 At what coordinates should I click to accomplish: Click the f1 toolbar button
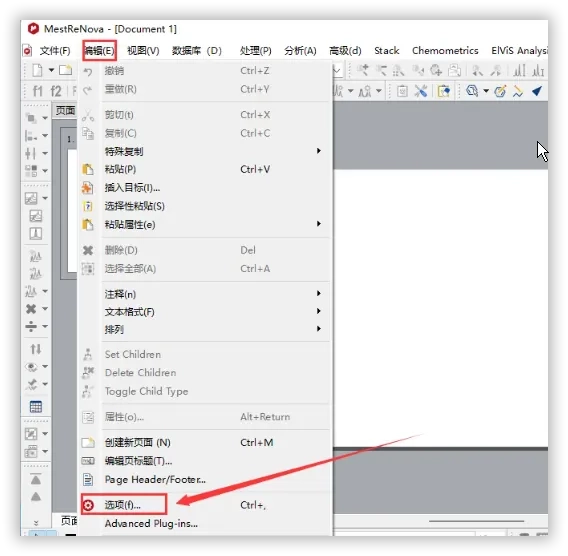click(x=37, y=91)
